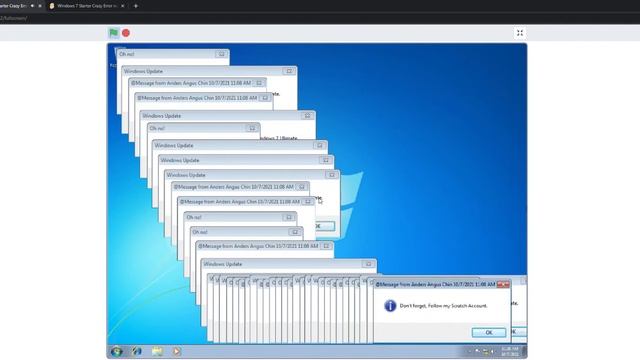Click the blue info icon in message dialog
Screen dimensions: 640x360
coord(390,305)
